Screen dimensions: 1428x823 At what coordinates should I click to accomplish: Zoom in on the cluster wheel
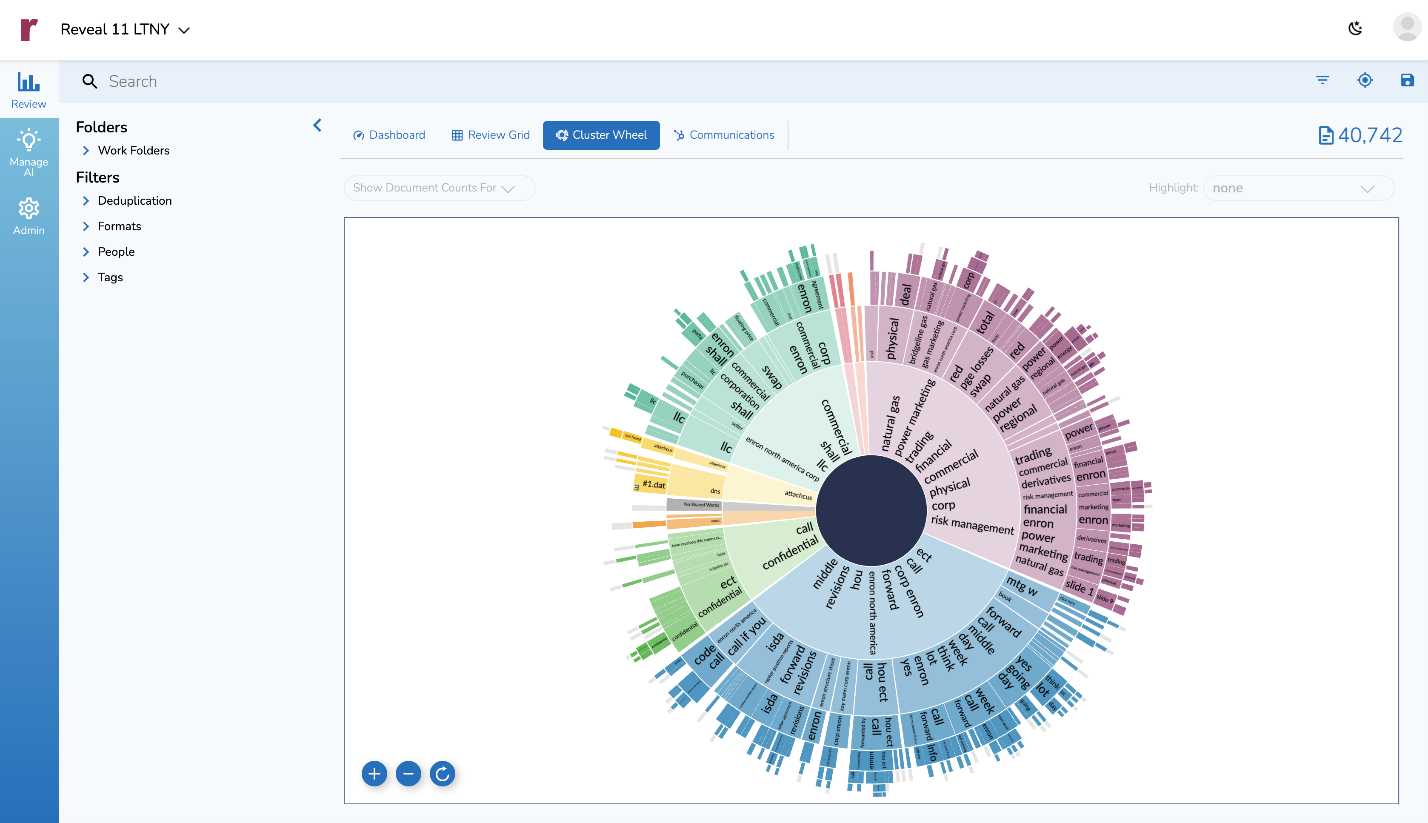click(x=374, y=773)
